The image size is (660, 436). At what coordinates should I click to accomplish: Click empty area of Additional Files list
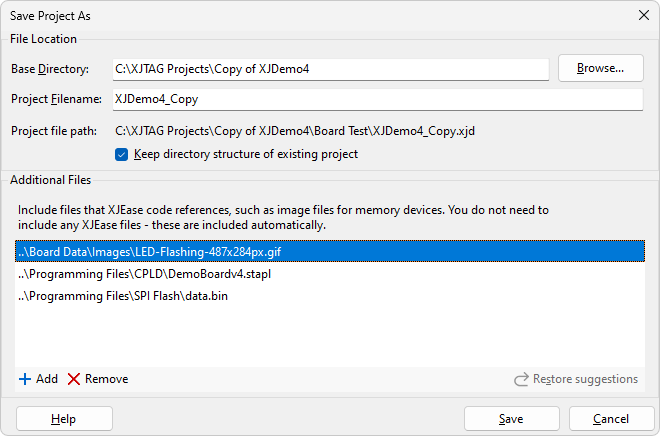tap(330, 335)
